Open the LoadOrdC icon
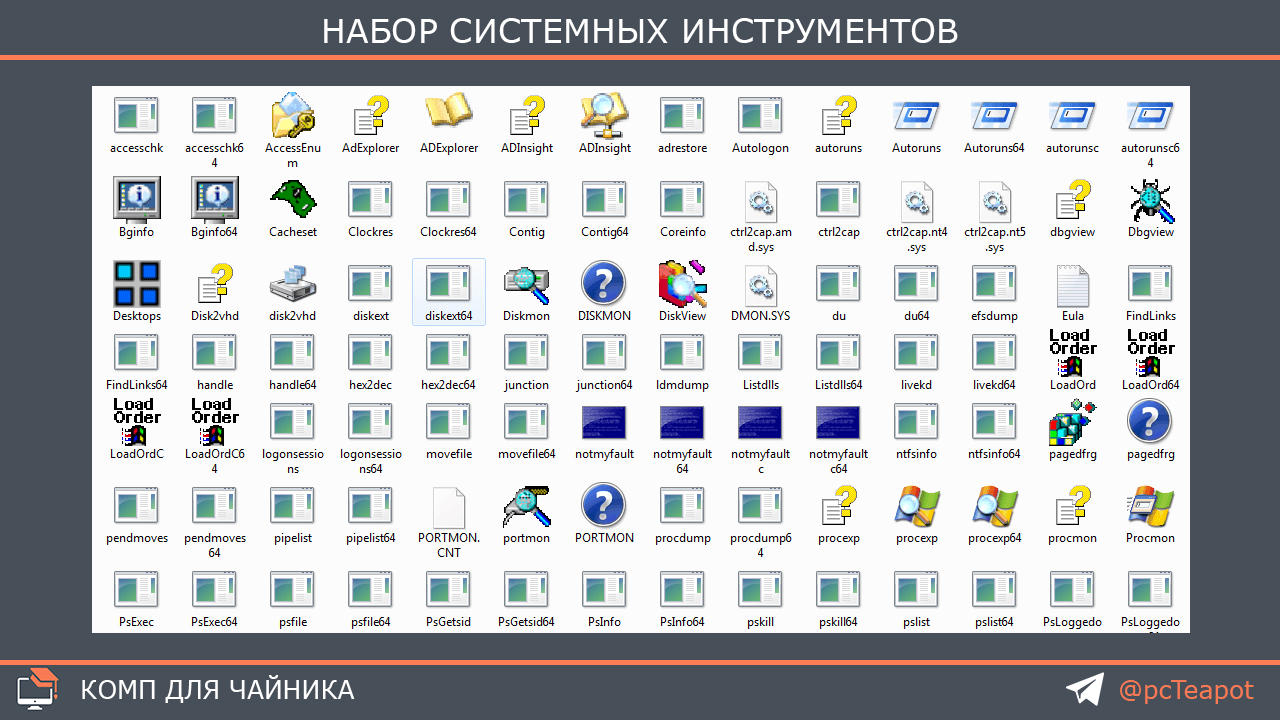This screenshot has width=1280, height=720. tap(137, 421)
